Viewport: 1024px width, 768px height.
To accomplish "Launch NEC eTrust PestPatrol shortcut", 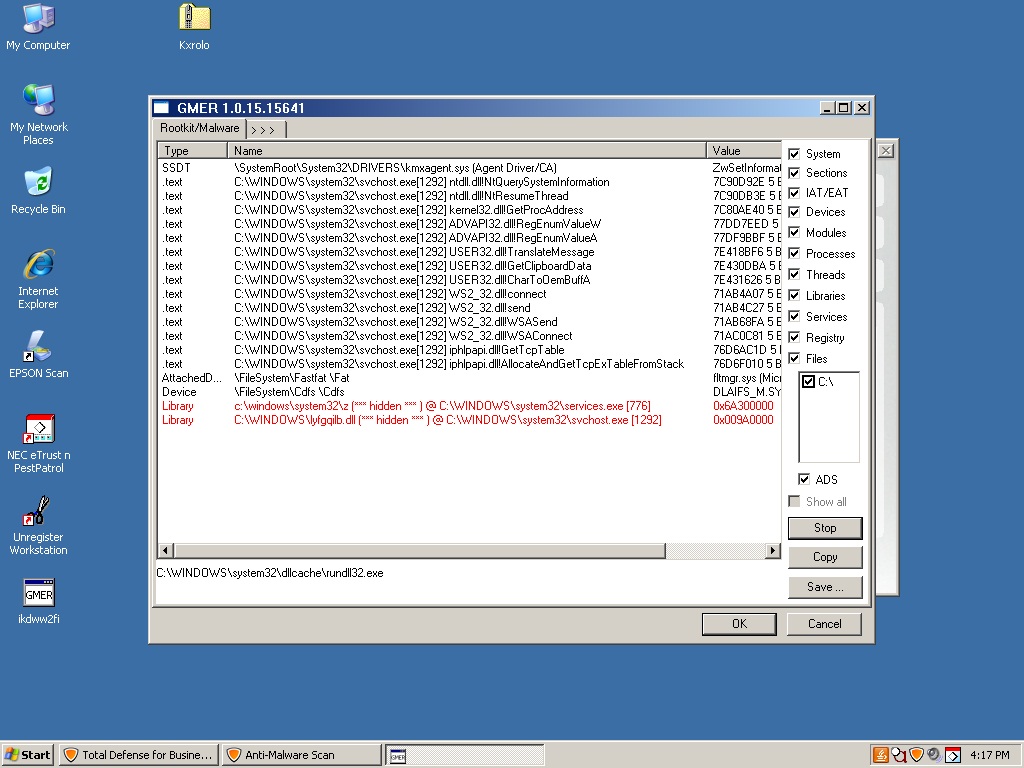I will tap(38, 430).
